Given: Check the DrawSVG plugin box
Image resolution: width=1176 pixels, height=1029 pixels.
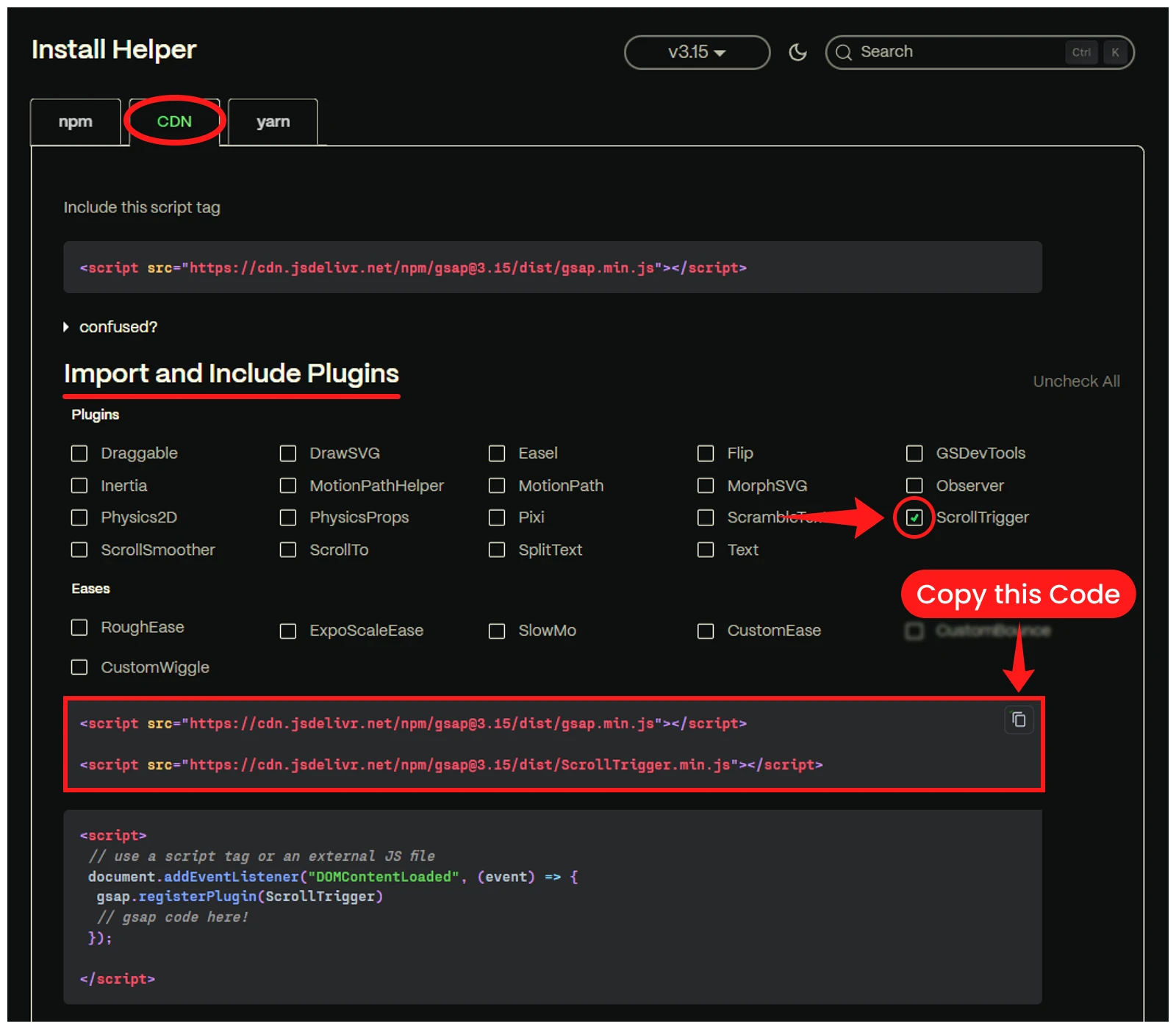Looking at the screenshot, I should click(x=288, y=453).
